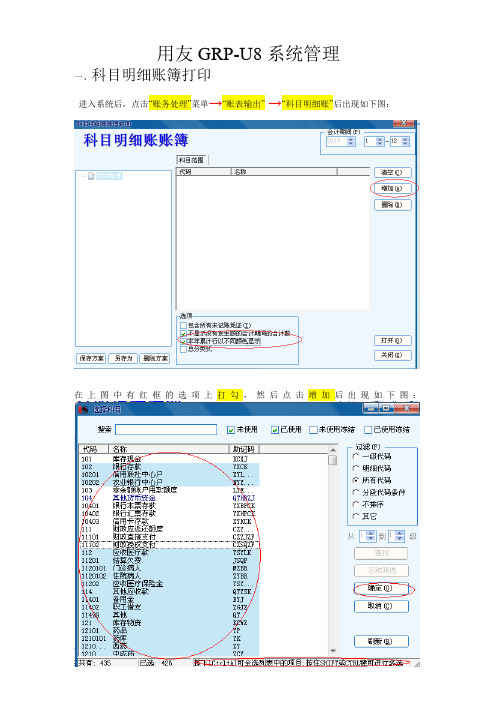
Task: Click the 到 level spinner
Action: click(x=397, y=536)
